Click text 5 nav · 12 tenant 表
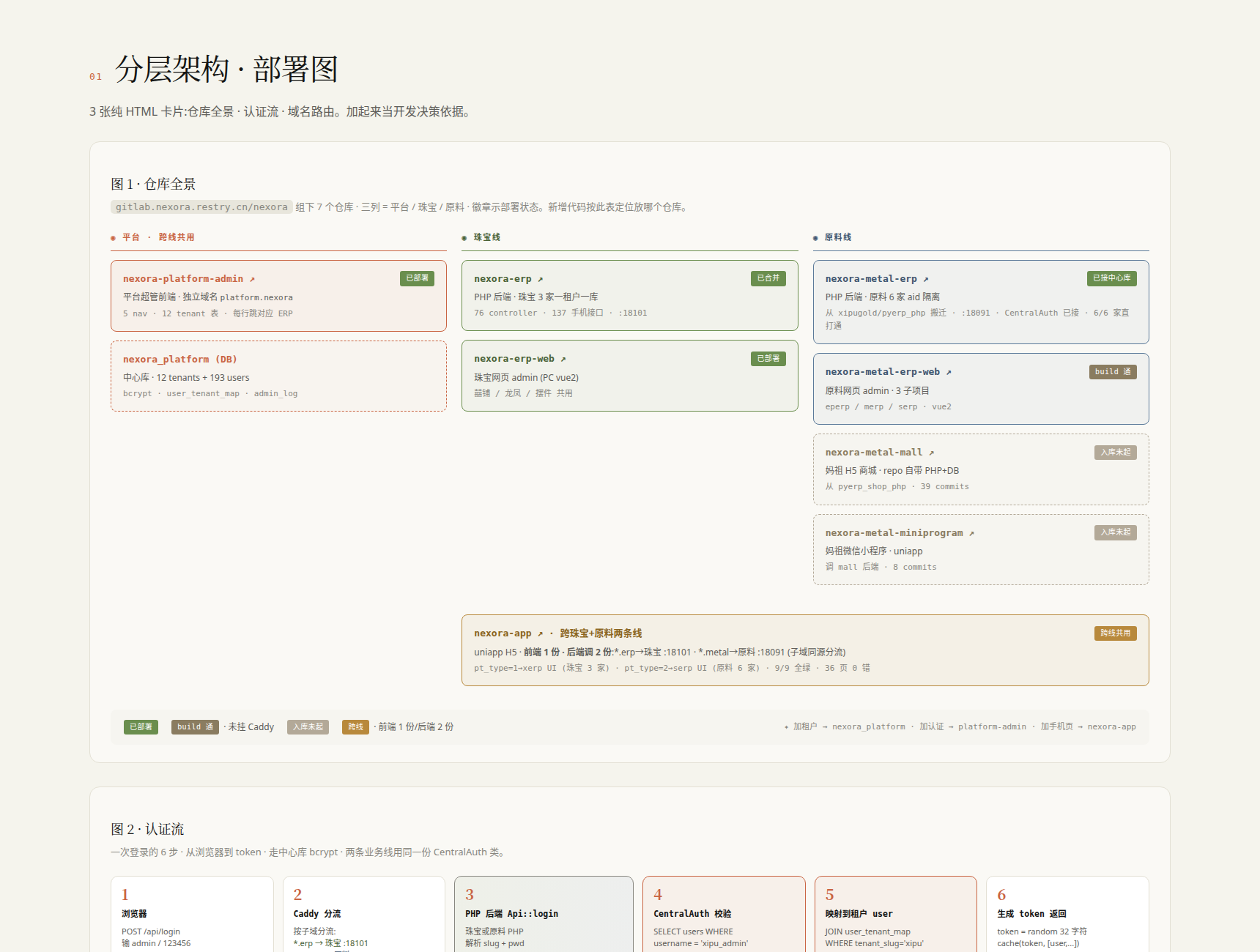The width and height of the screenshot is (1260, 952). click(171, 314)
